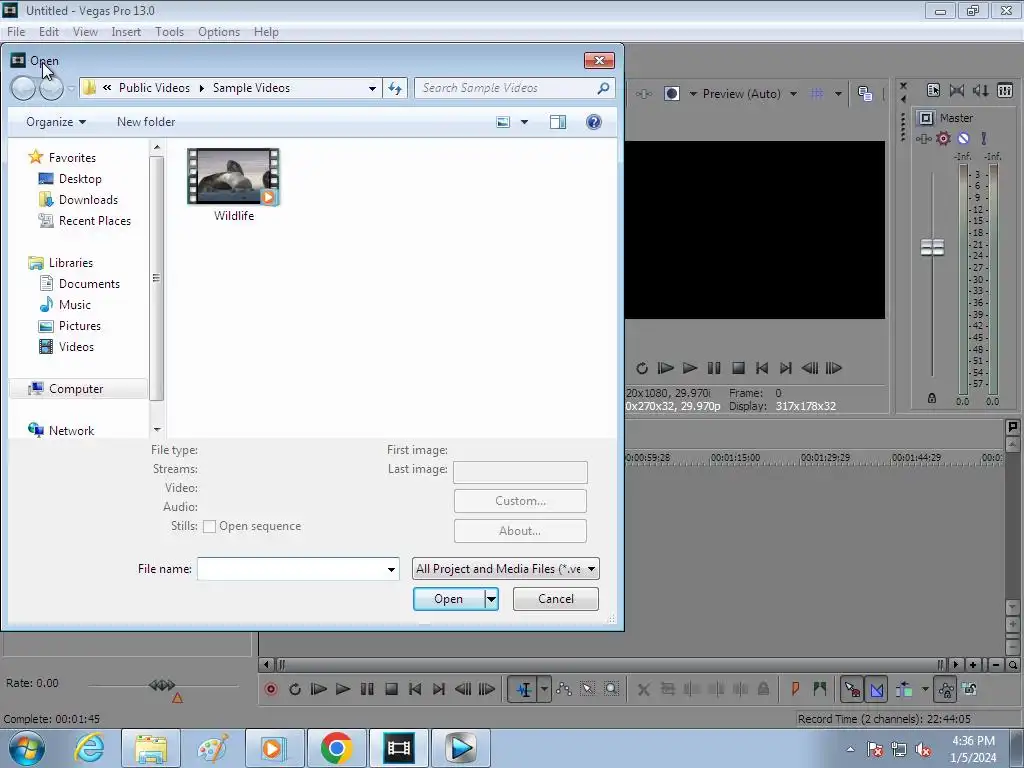
Task: Click the Master FX icon in Master bus
Action: coord(923,138)
